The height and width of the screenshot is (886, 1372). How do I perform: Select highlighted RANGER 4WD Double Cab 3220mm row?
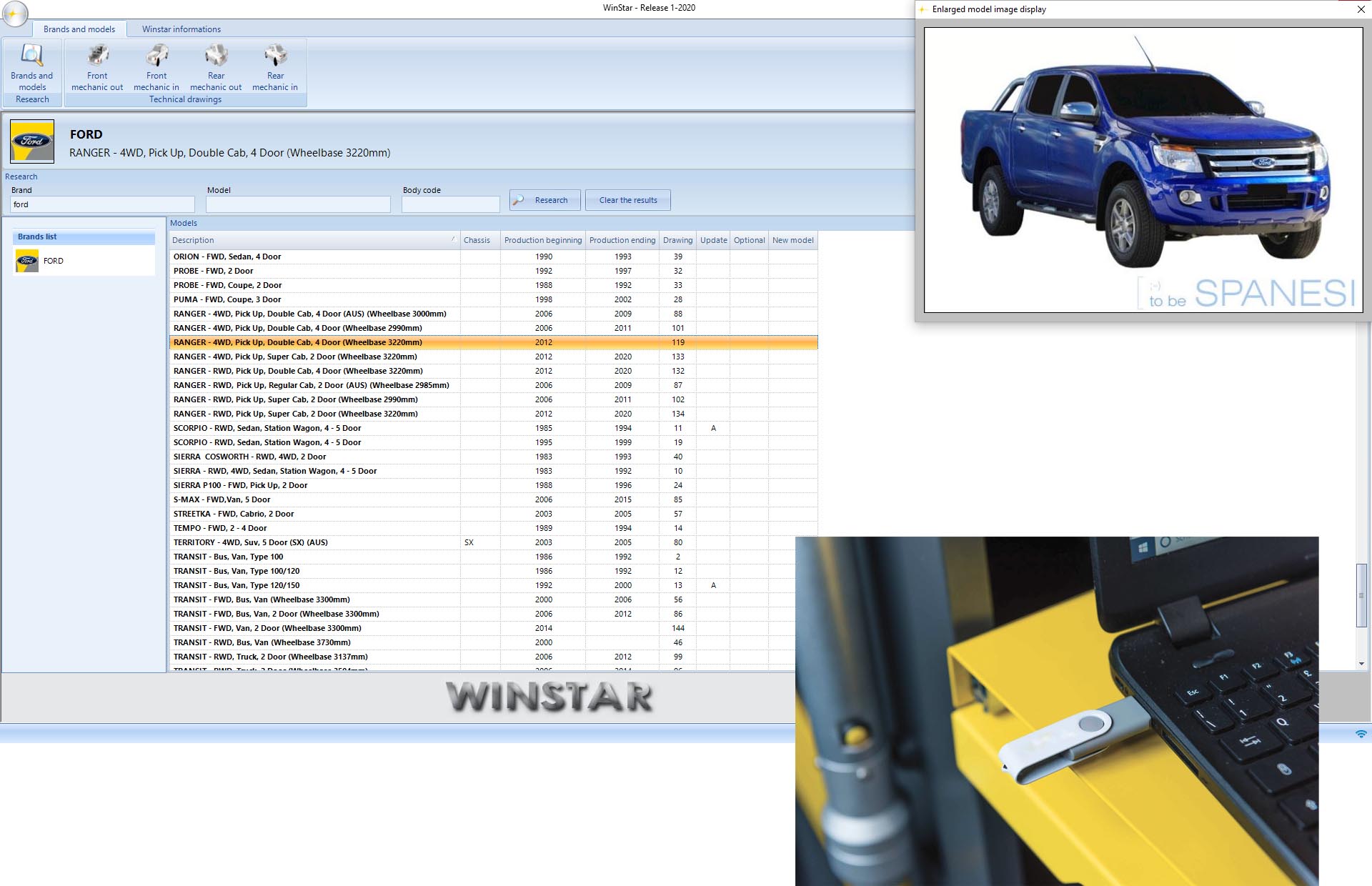493,342
